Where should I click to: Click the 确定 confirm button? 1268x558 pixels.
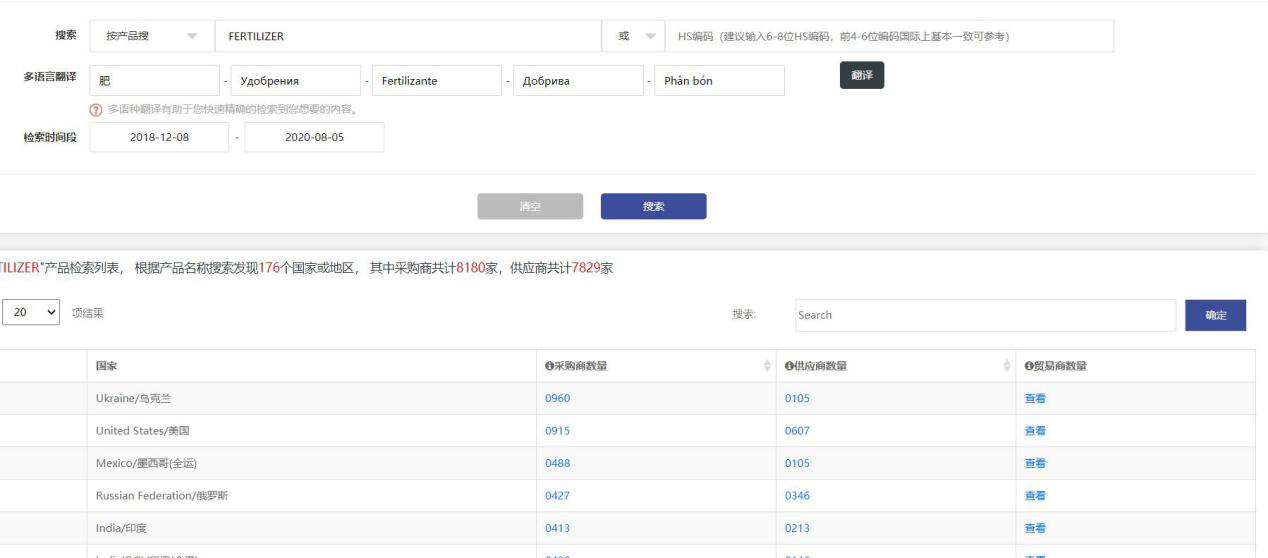pyautogui.click(x=1215, y=315)
